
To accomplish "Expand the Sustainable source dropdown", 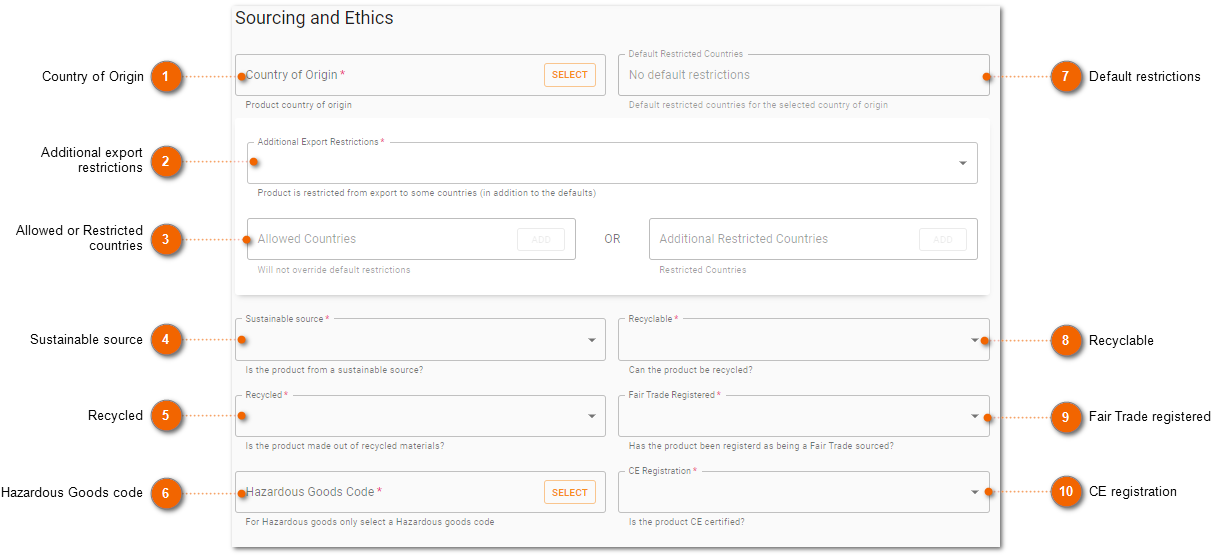I will 420,340.
